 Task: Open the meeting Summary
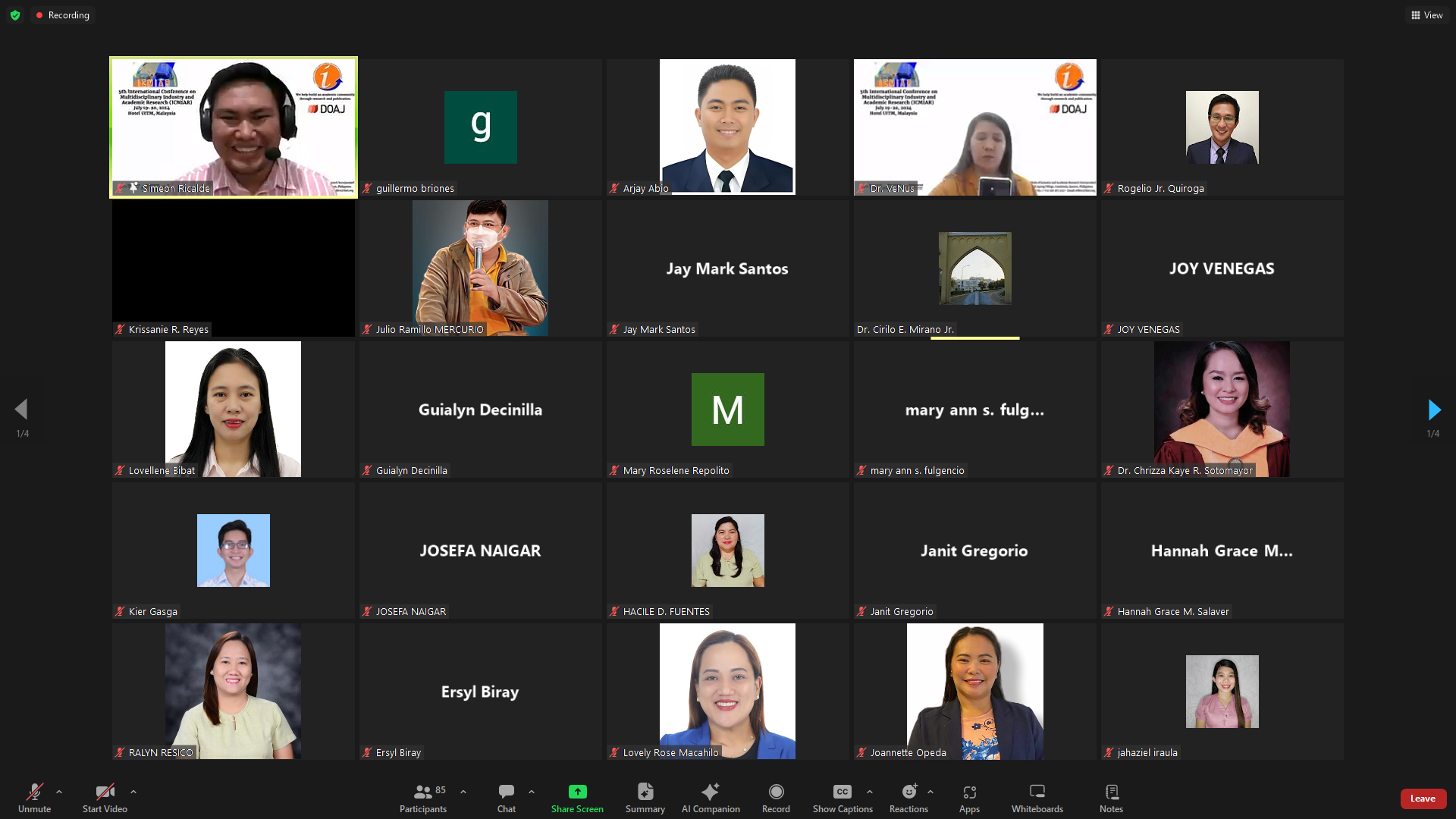click(x=645, y=798)
